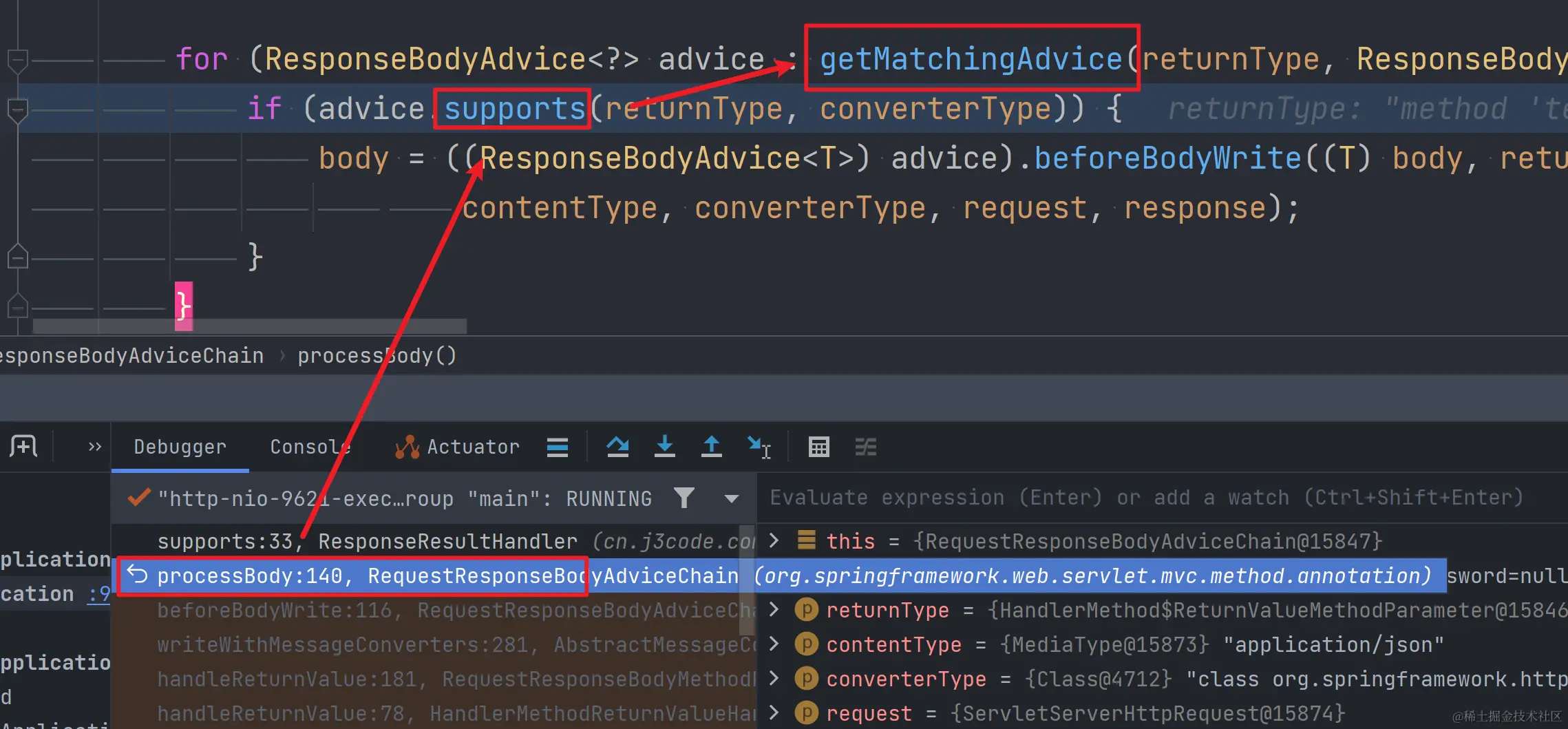
Task: Click parameter icon of contentType variable
Action: [806, 644]
